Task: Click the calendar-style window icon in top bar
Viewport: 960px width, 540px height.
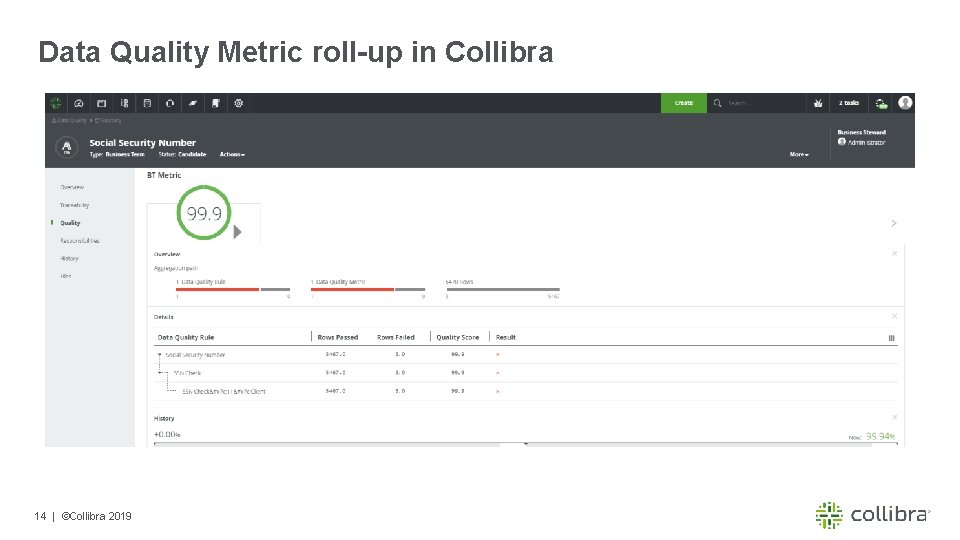Action: tap(102, 103)
